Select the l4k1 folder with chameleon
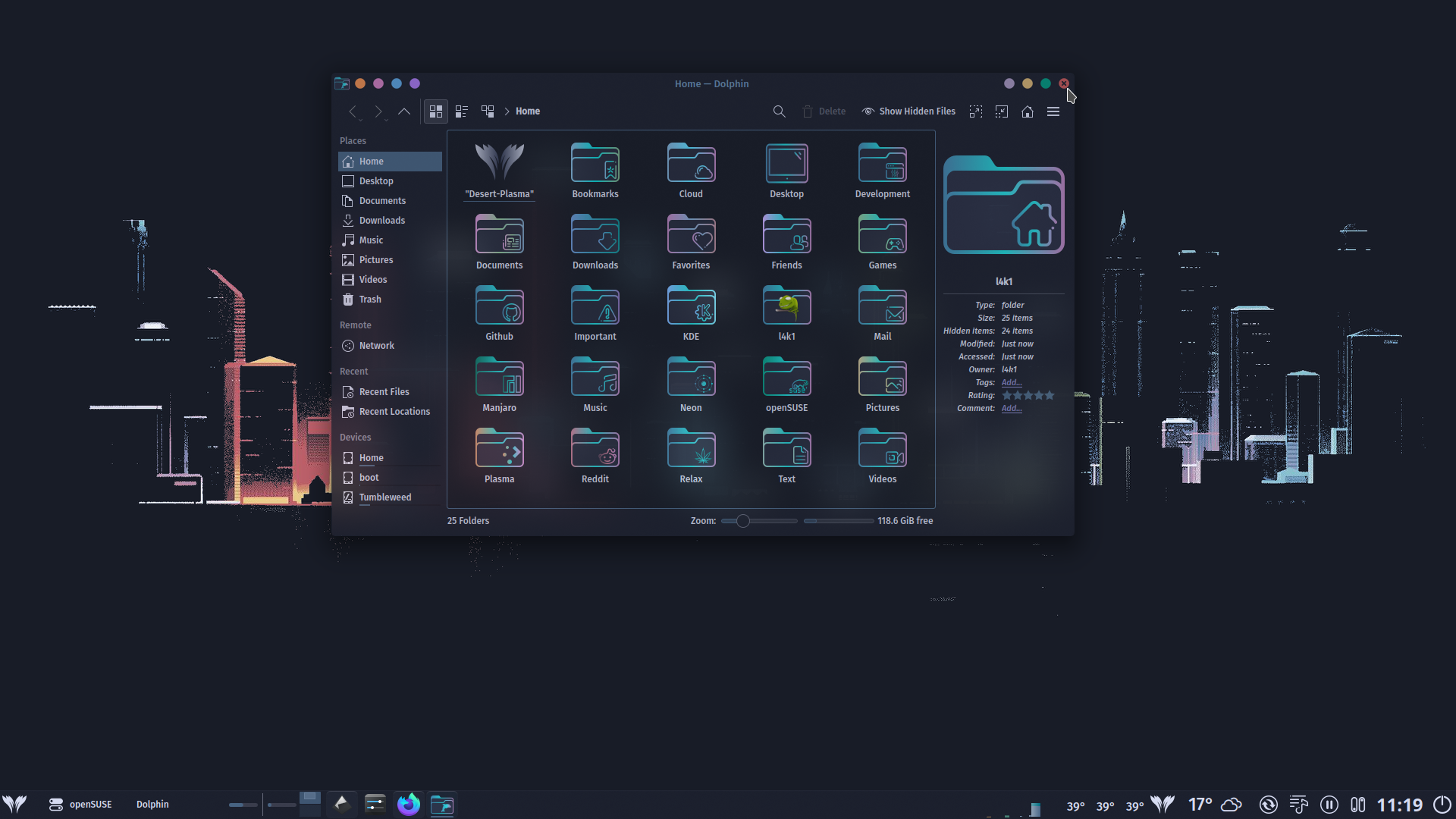 tap(787, 313)
